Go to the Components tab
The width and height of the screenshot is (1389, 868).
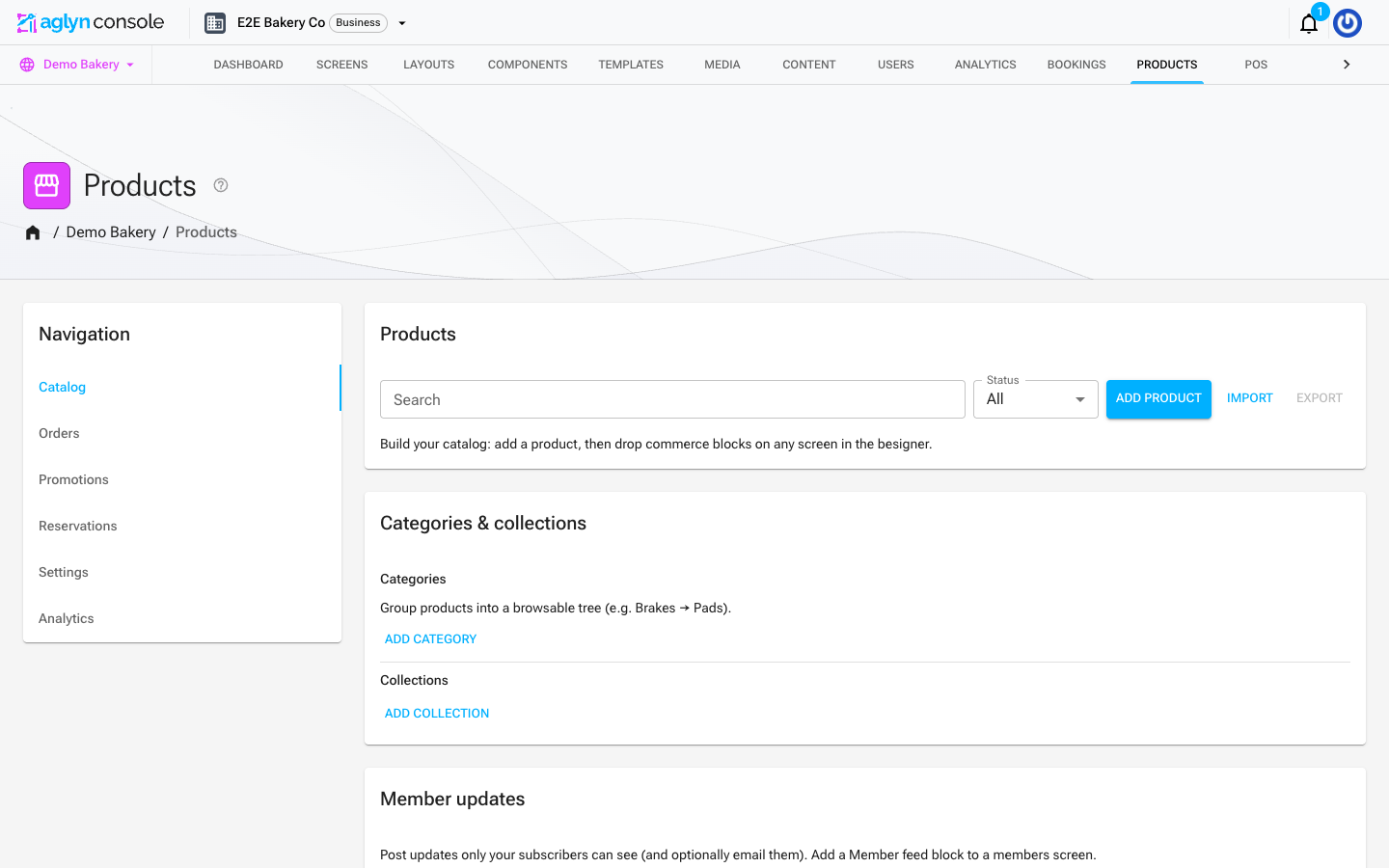pos(528,65)
